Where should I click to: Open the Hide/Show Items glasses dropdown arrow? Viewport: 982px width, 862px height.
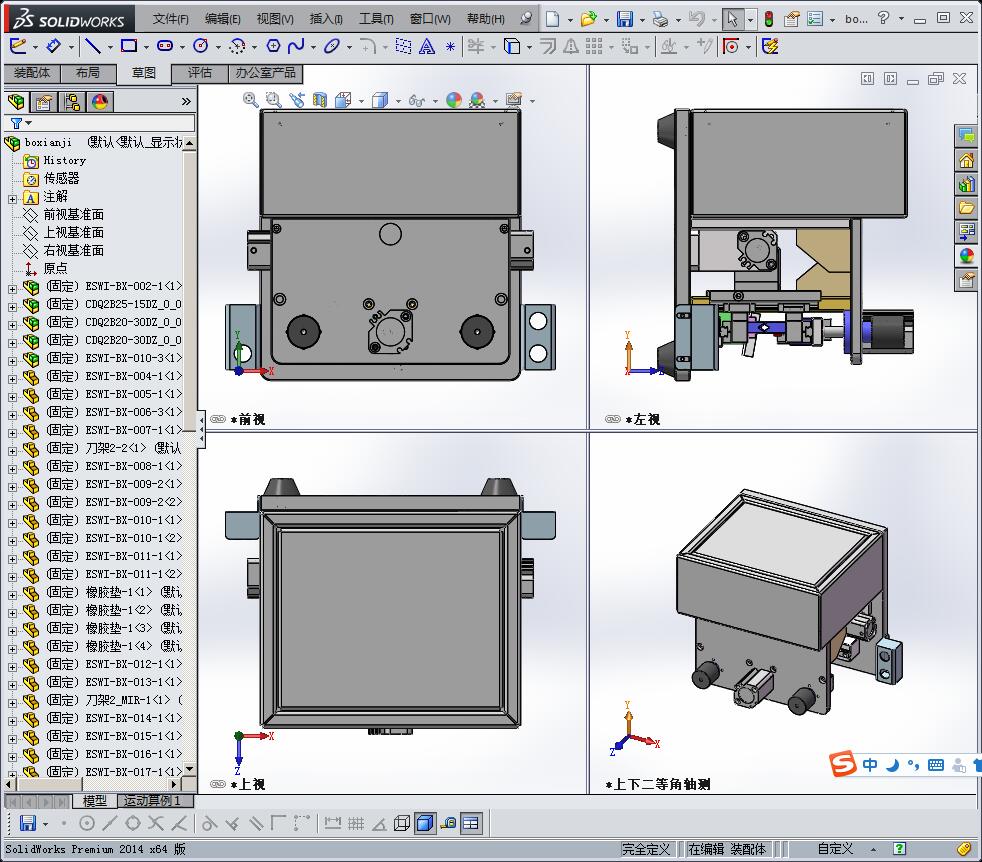tap(435, 101)
